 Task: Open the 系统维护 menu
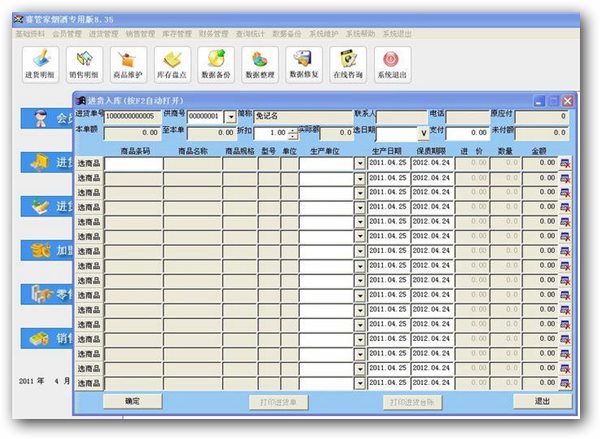(324, 34)
